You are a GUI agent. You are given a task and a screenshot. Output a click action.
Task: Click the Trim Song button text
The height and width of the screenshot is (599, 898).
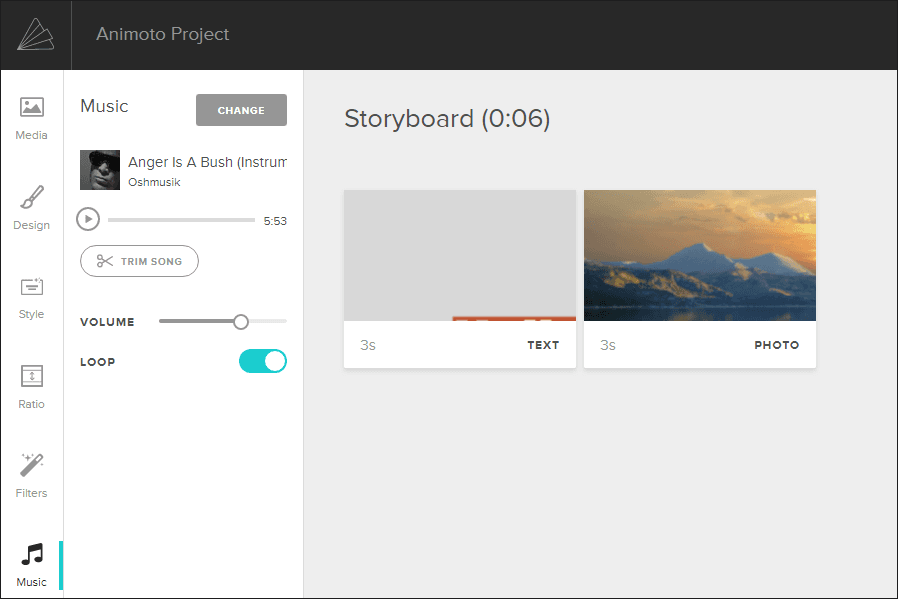point(151,262)
